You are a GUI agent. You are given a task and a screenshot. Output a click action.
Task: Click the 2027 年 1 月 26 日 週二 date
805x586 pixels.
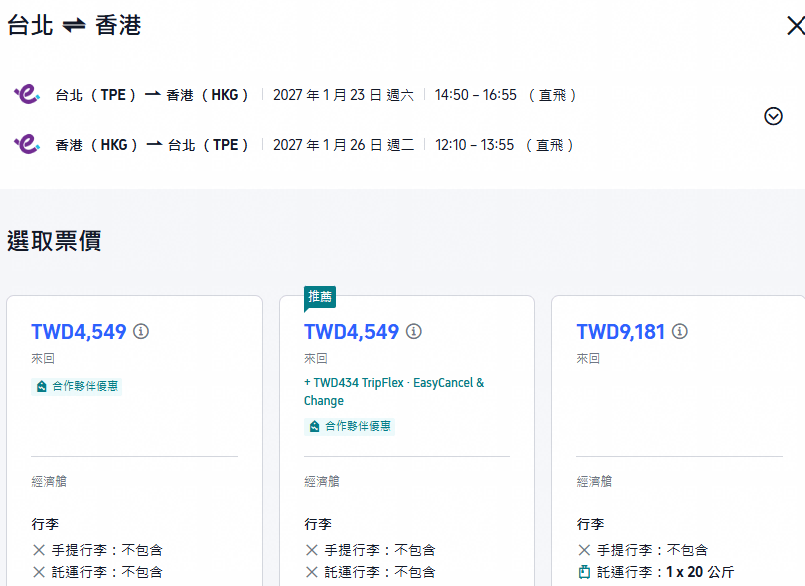pos(343,145)
